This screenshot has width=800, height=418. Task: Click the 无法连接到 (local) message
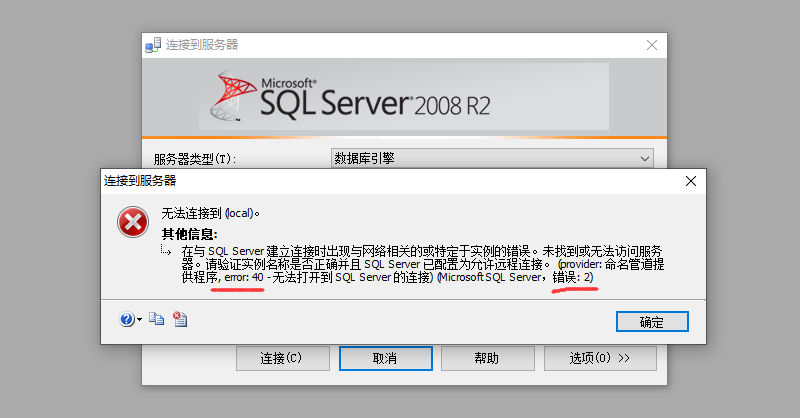210,213
